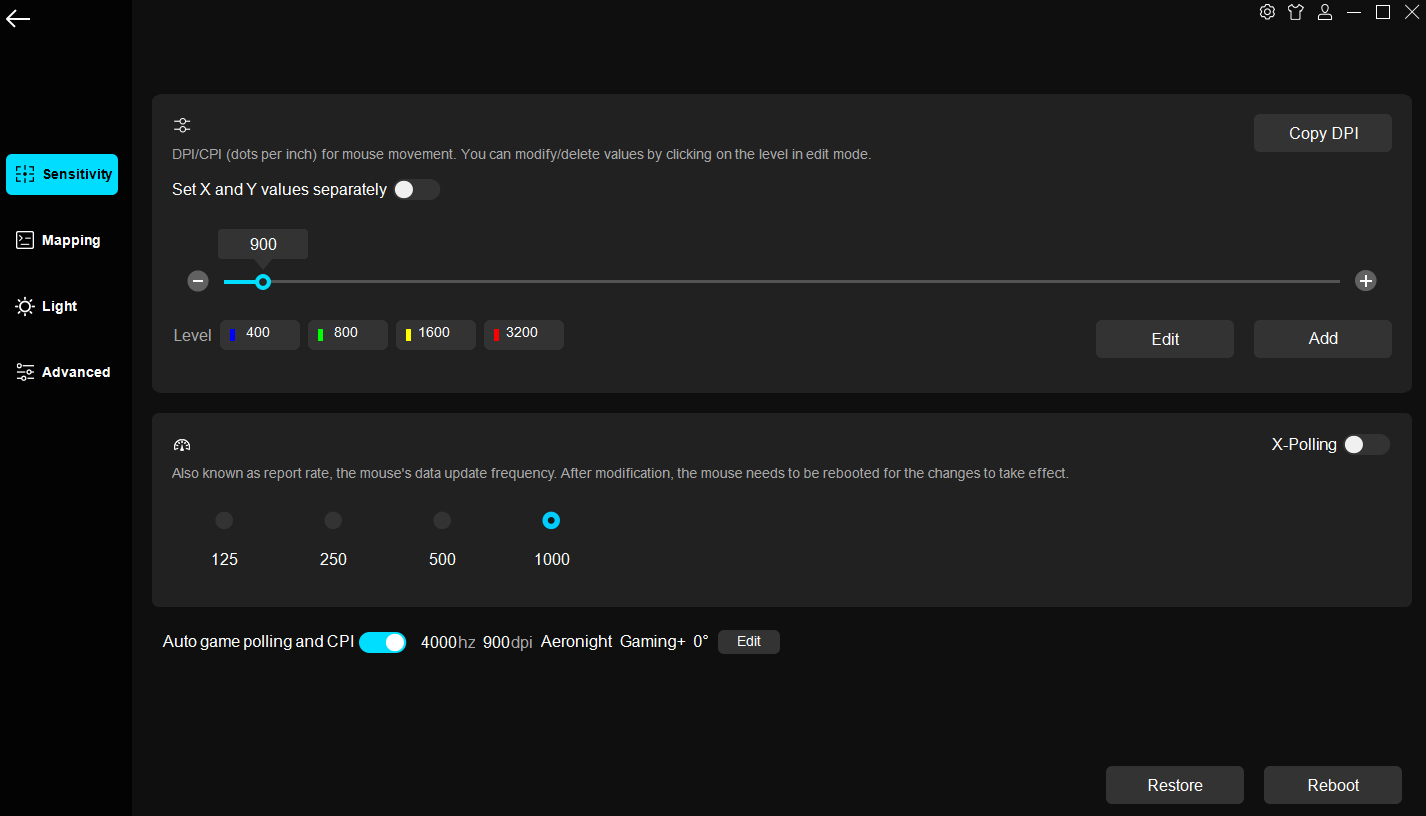Open the user account icon
The image size is (1426, 816).
1325,12
